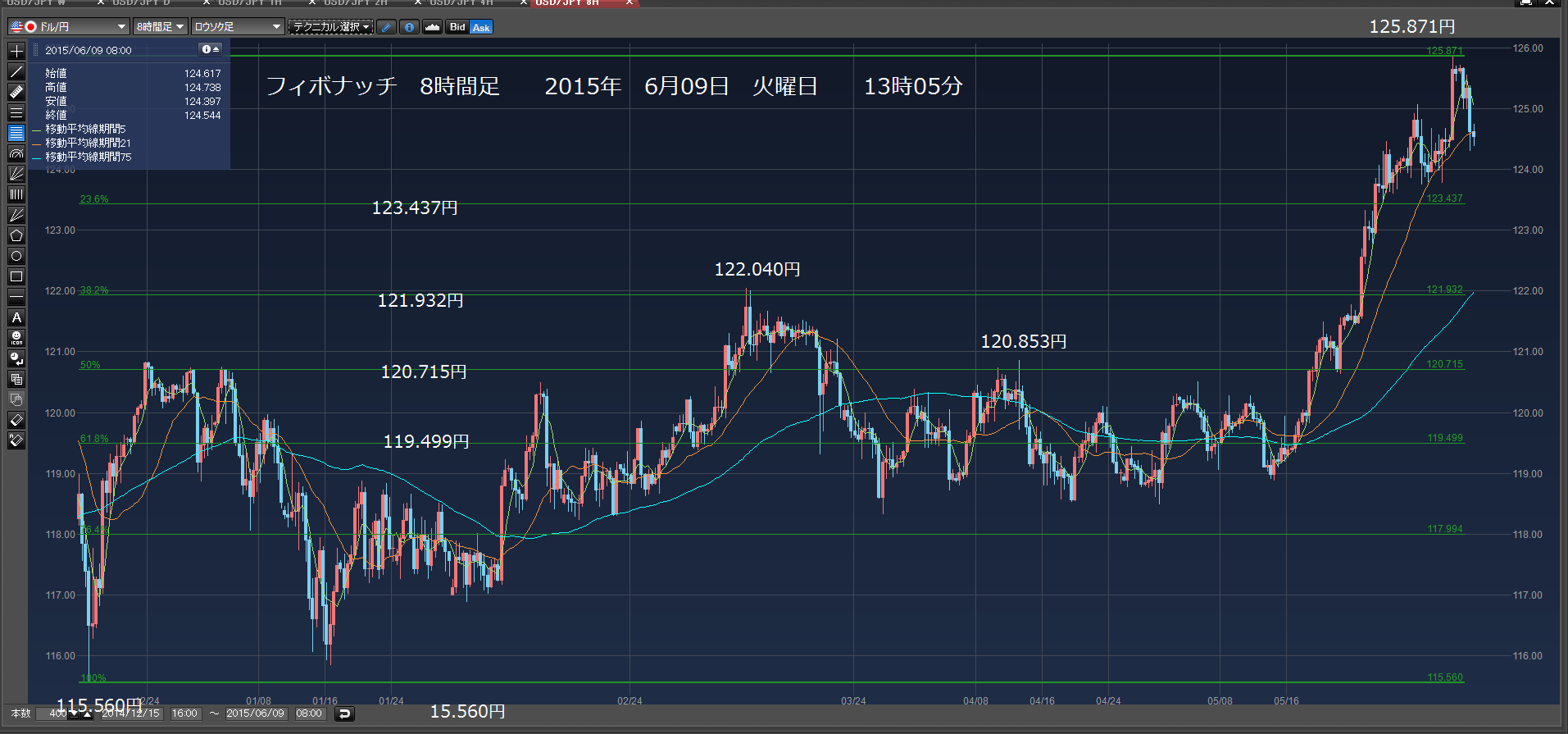1568x734 pixels.
Task: Select the eraser tool
Action: [x=16, y=420]
